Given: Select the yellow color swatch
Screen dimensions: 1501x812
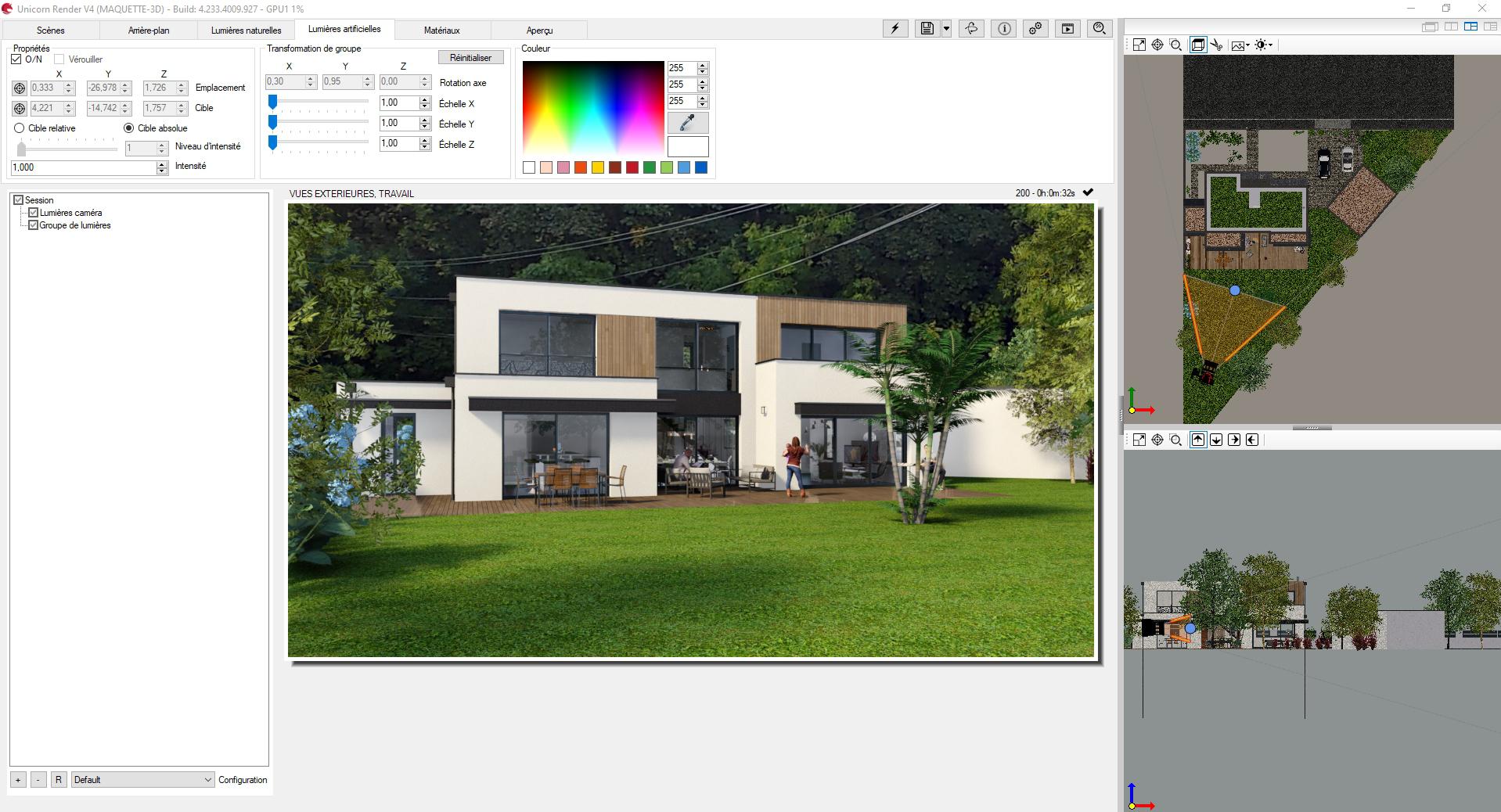Looking at the screenshot, I should [598, 167].
